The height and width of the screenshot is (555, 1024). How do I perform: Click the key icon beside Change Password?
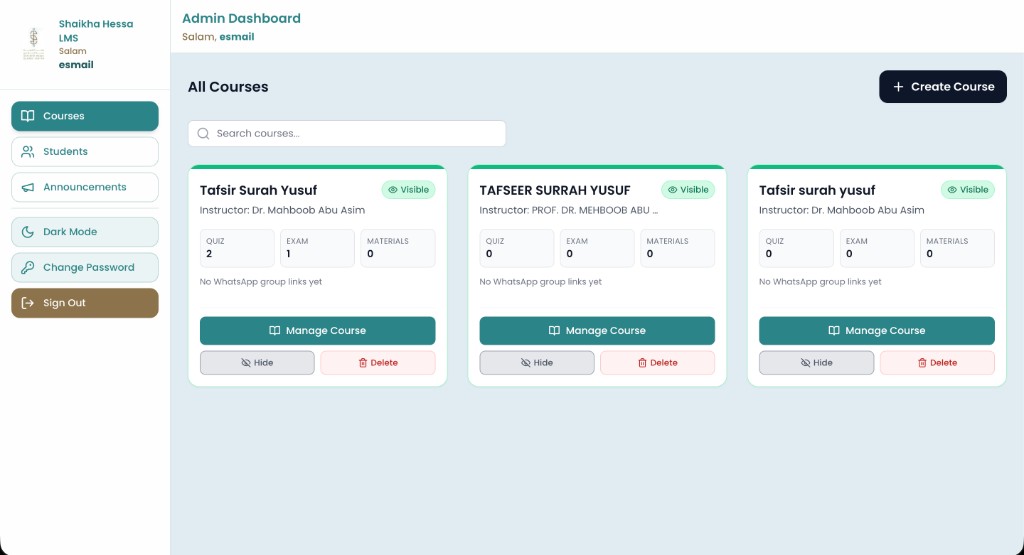(27, 267)
